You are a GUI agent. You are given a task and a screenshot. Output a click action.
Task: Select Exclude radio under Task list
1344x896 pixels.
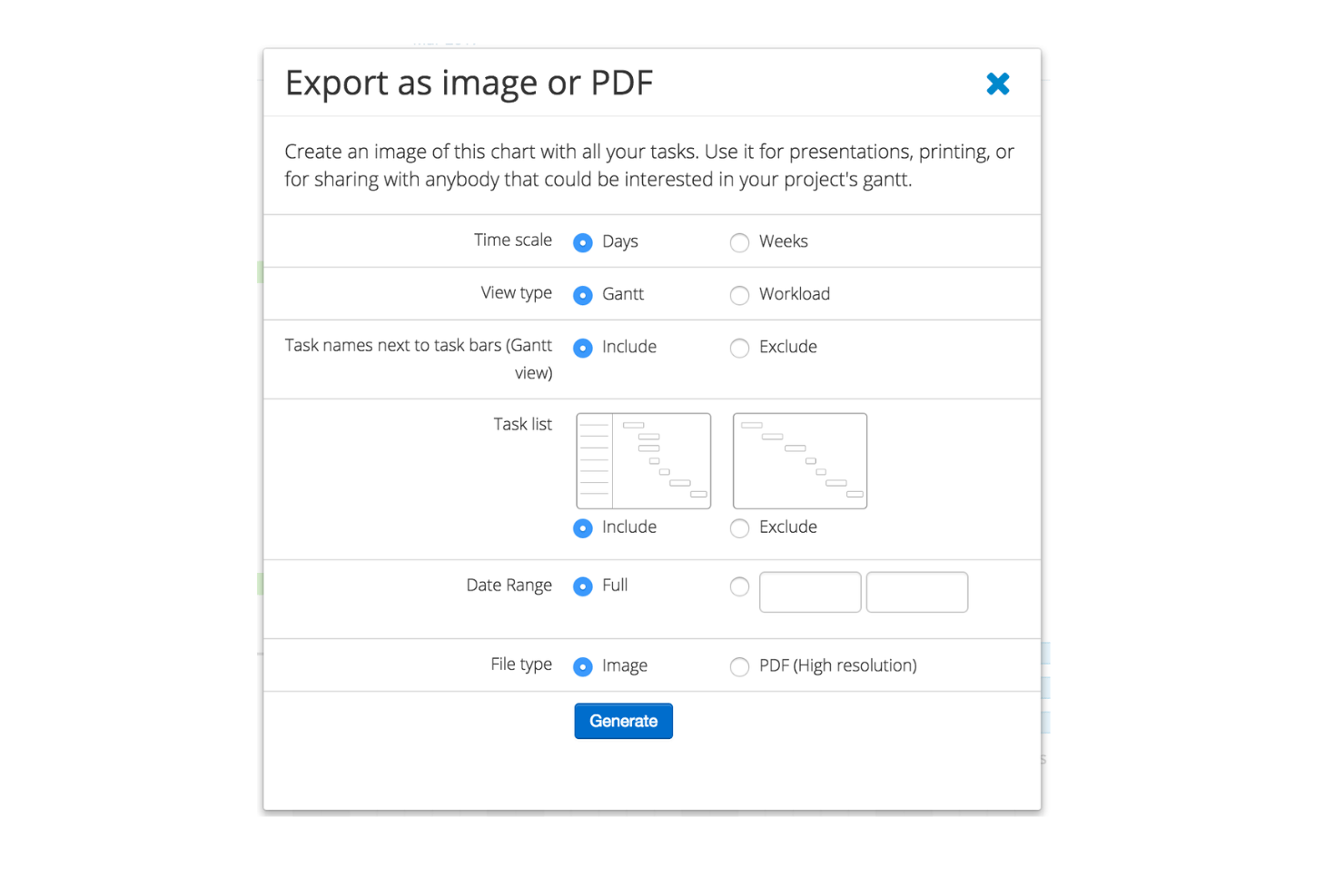(740, 528)
